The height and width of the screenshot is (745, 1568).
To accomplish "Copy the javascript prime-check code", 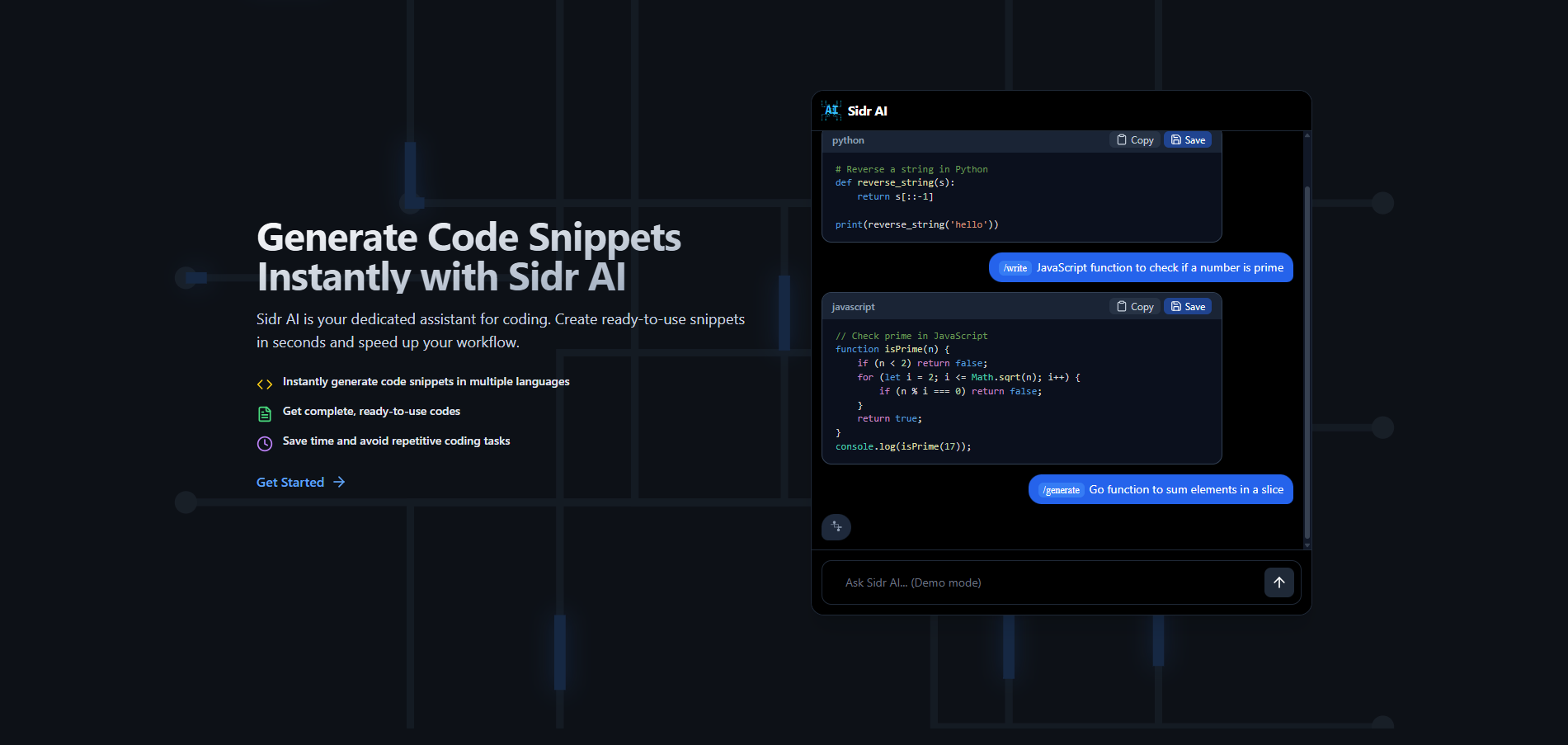I will click(1134, 306).
